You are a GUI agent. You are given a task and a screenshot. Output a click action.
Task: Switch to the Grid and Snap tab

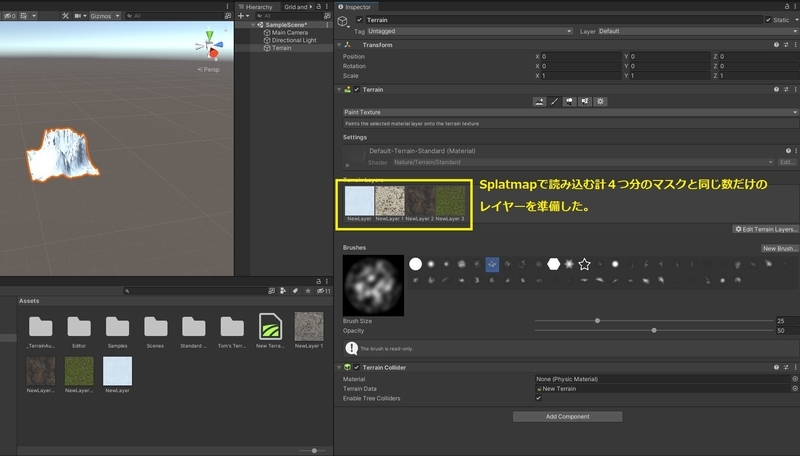click(x=298, y=7)
